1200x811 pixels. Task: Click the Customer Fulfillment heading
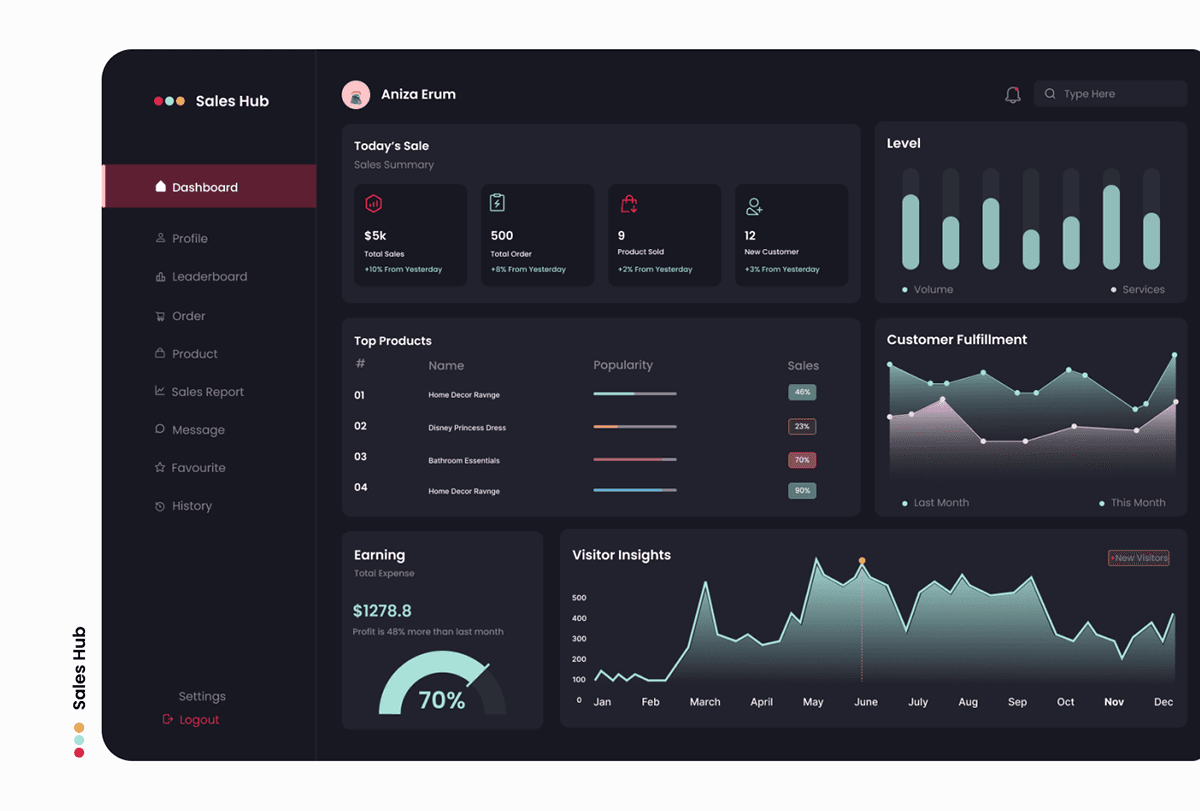click(x=957, y=340)
